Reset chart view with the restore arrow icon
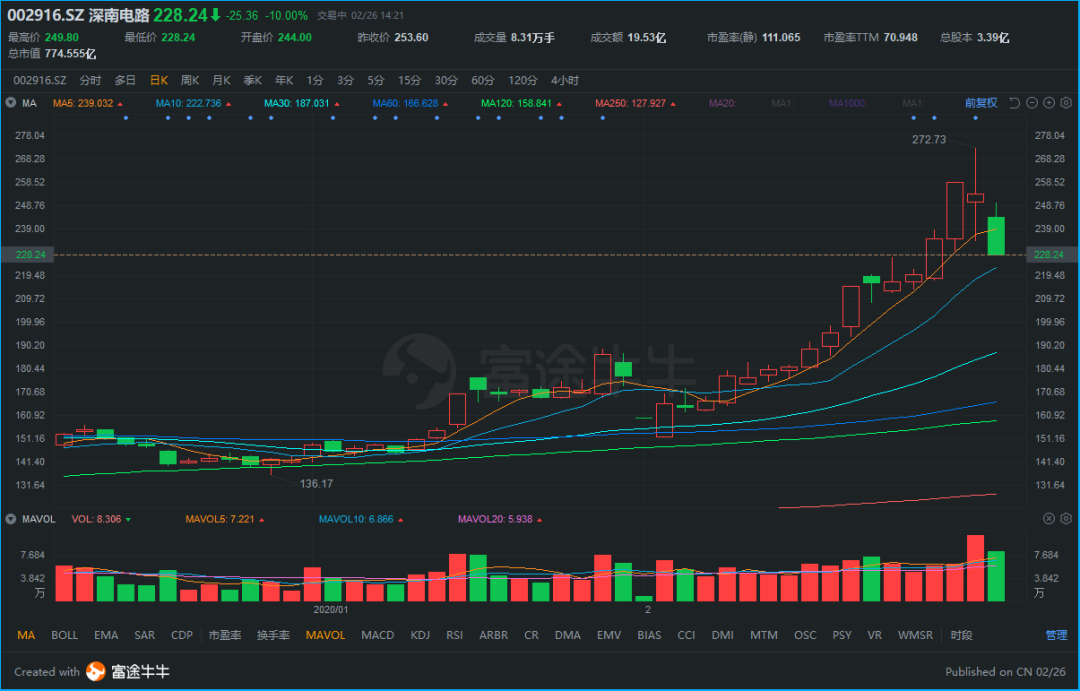Viewport: 1080px width, 691px height. pyautogui.click(x=1014, y=102)
